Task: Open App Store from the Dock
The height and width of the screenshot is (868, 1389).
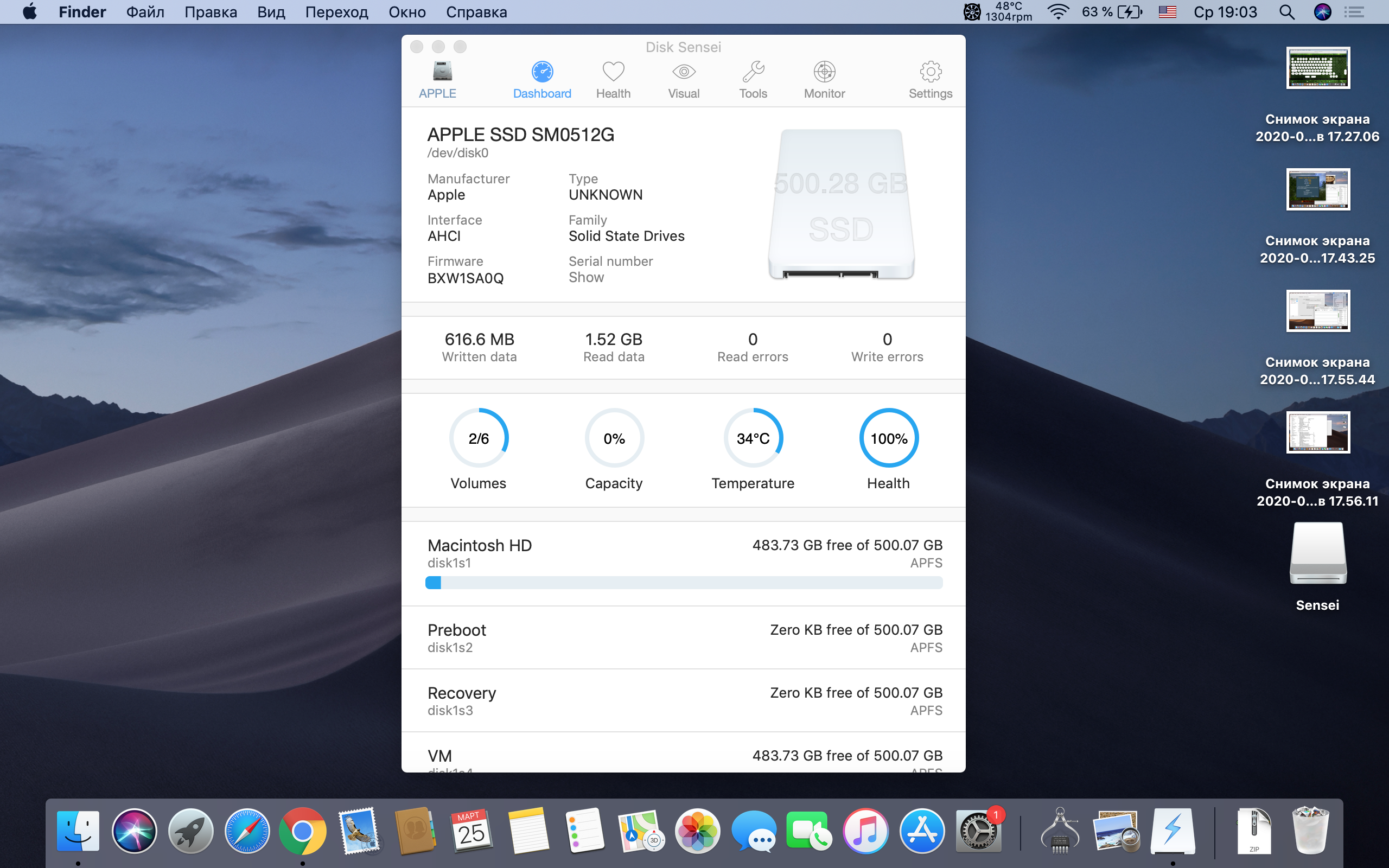Action: [x=922, y=831]
